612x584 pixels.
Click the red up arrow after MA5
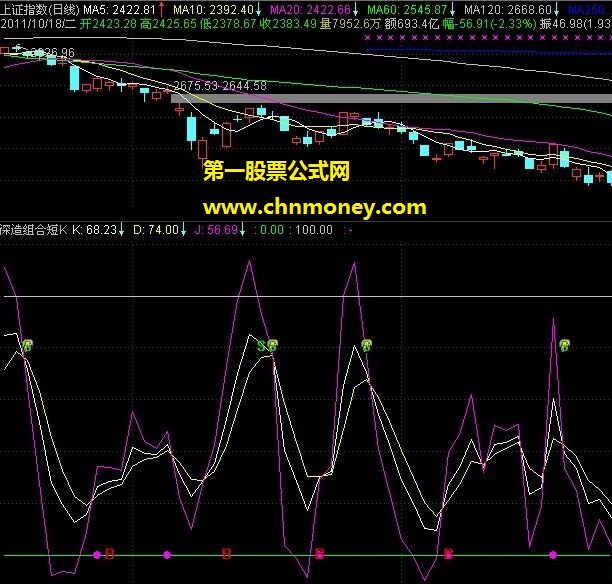[162, 9]
